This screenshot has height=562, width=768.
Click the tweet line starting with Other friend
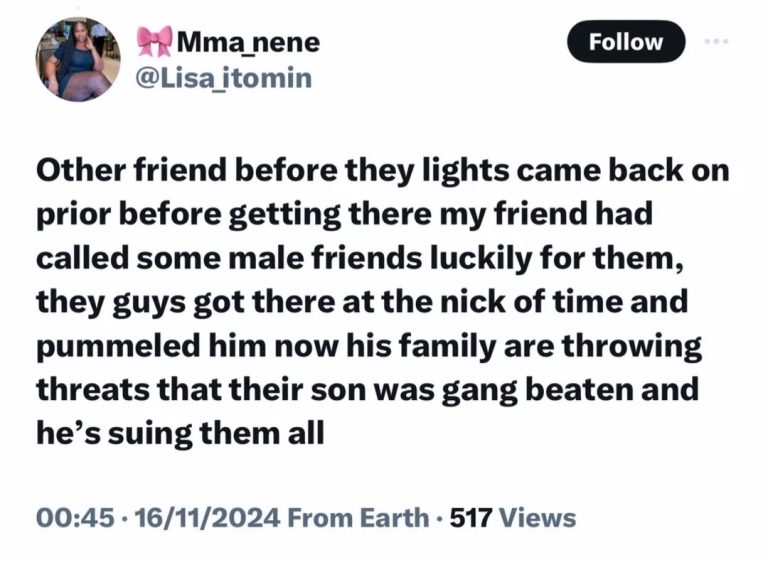[383, 171]
